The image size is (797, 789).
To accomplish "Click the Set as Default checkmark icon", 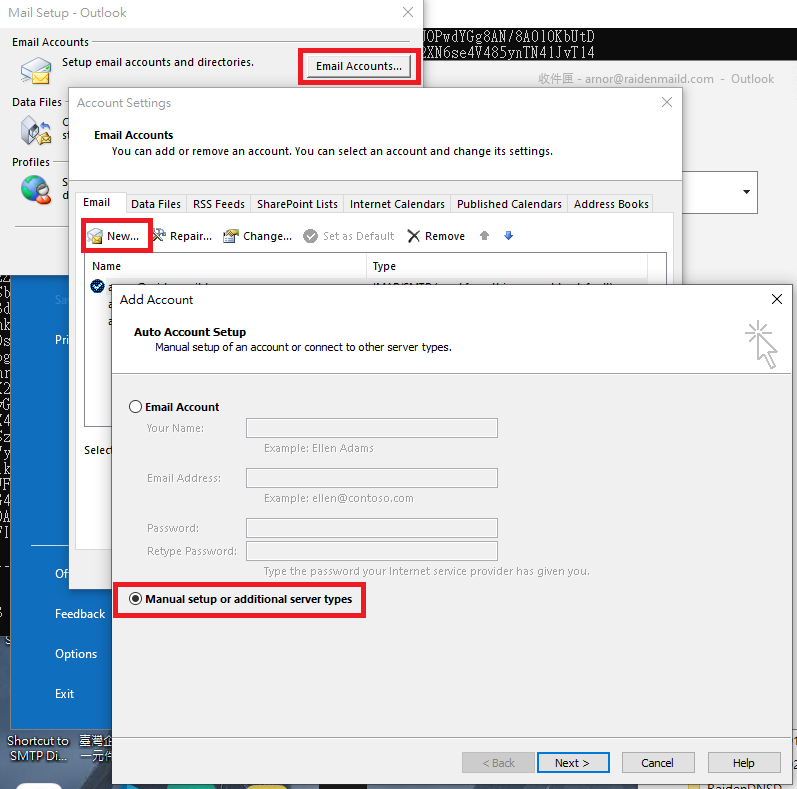I will tap(310, 236).
